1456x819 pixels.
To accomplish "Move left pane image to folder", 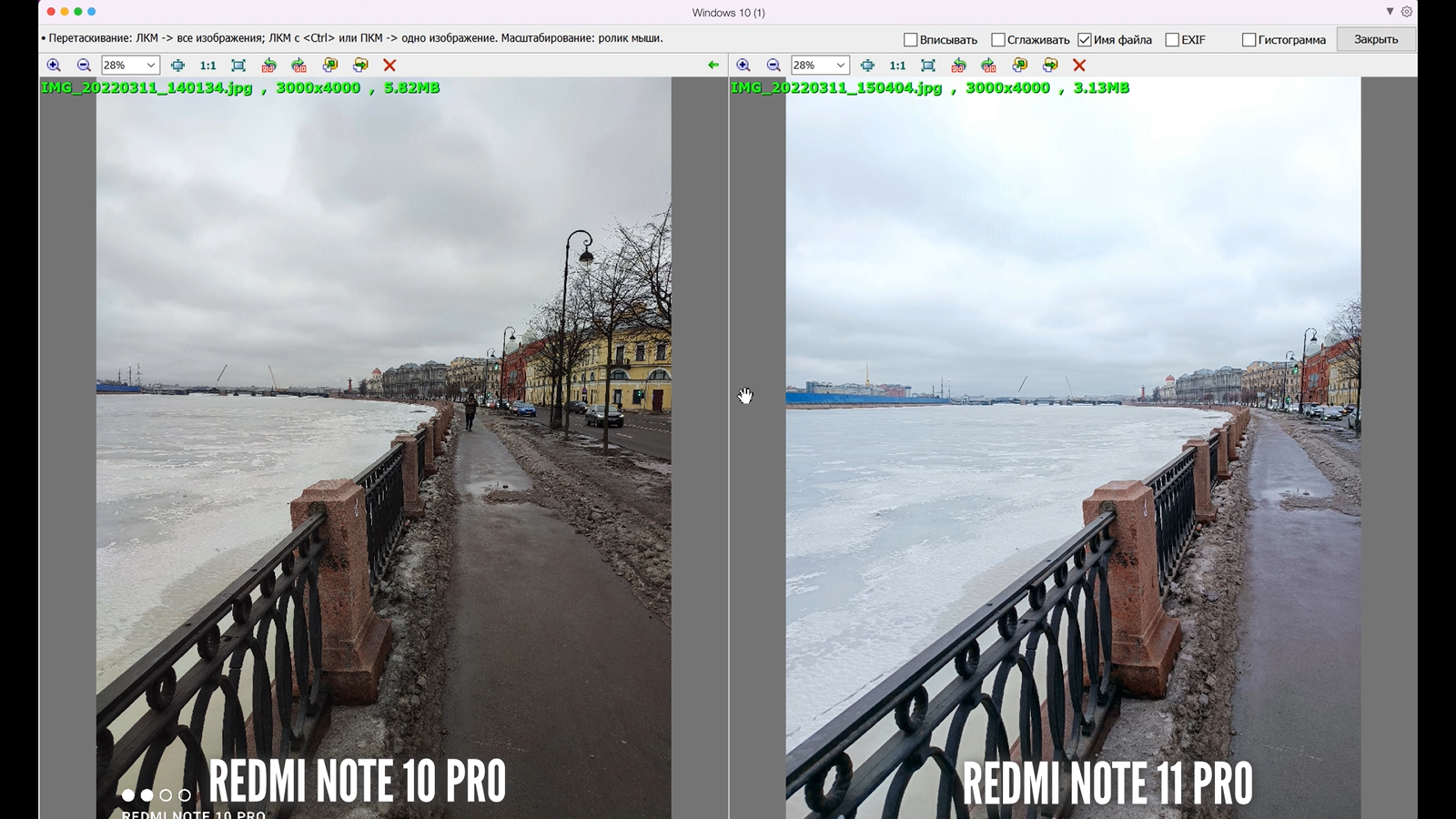I will [360, 66].
